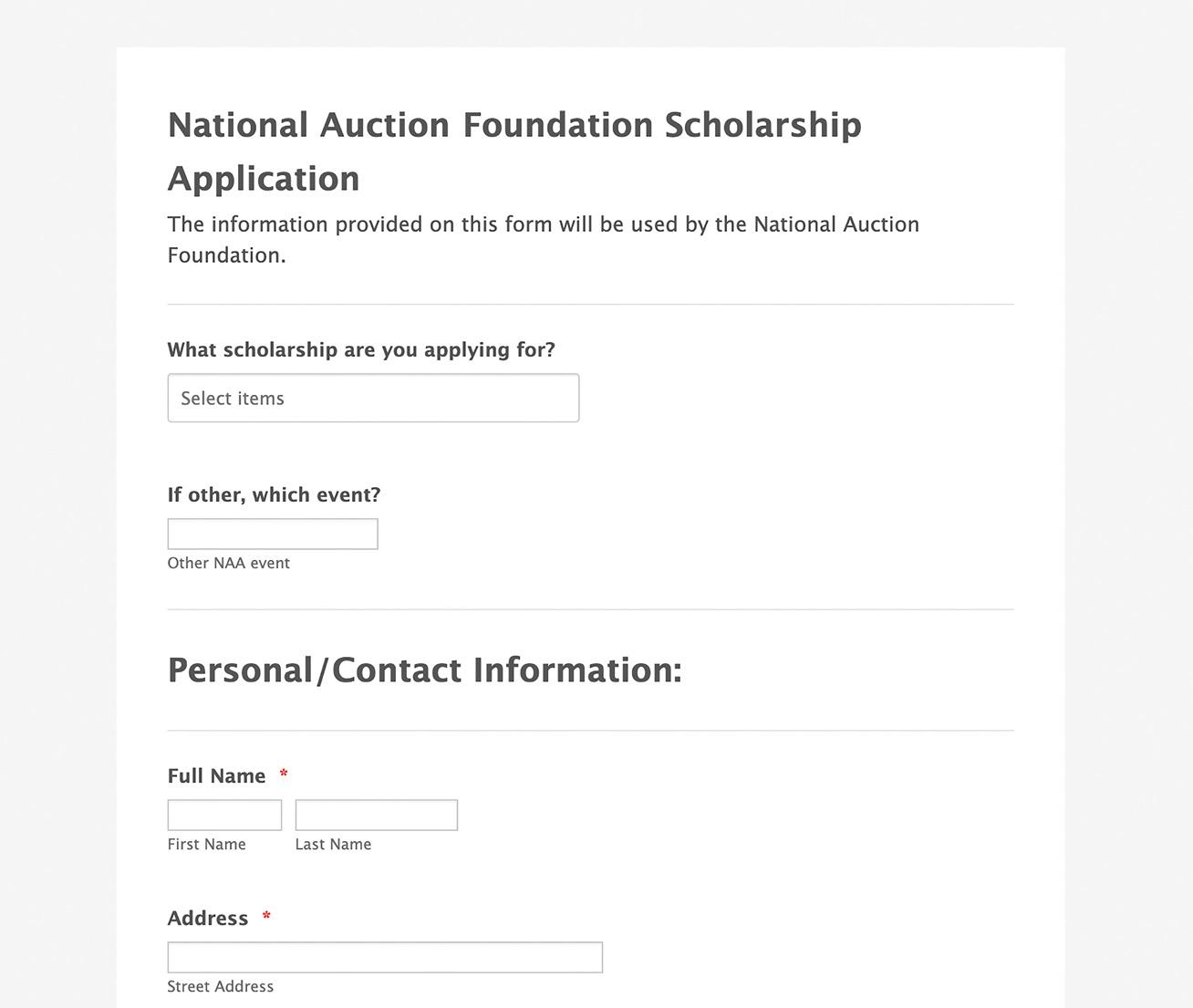This screenshot has height=1008, width=1193.
Task: Click the 'Personal/Contact Information:' section heading
Action: 424,670
